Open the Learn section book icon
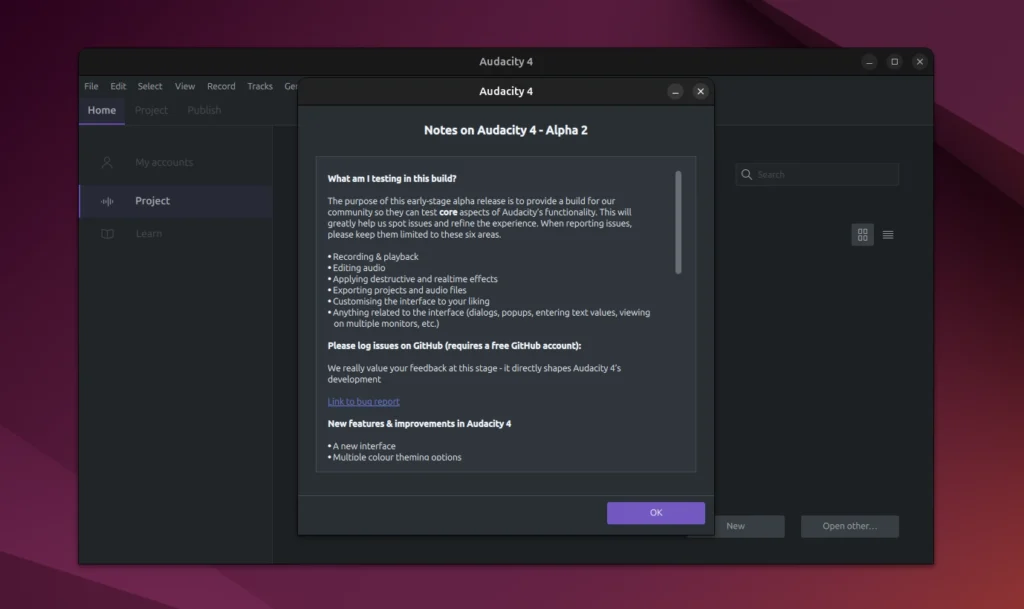The image size is (1024, 609). pos(108,233)
